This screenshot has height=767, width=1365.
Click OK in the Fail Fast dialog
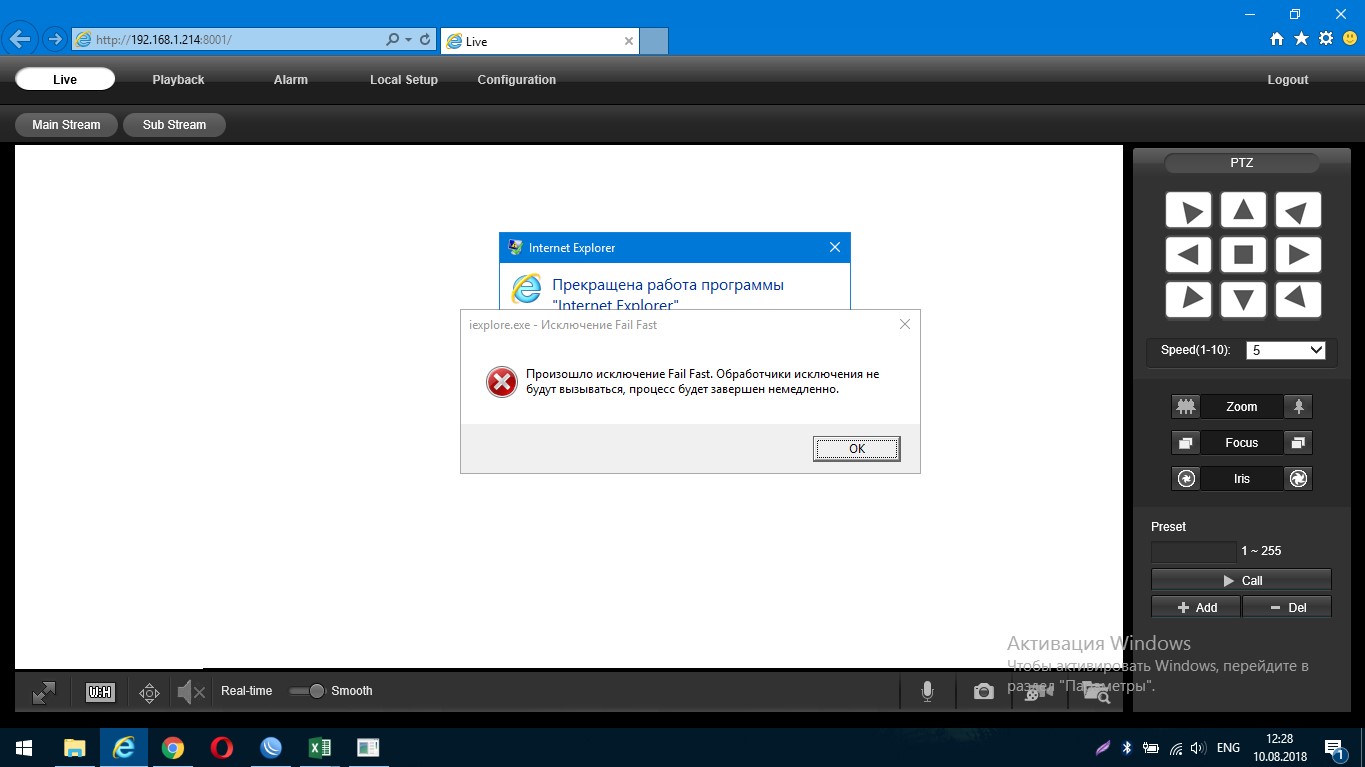point(856,449)
